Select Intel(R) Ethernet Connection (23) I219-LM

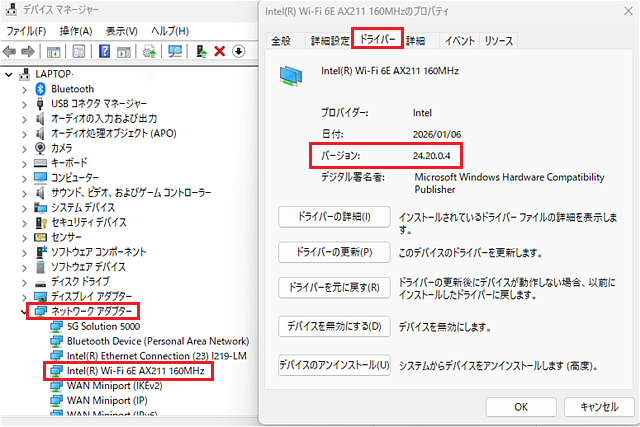[157, 356]
